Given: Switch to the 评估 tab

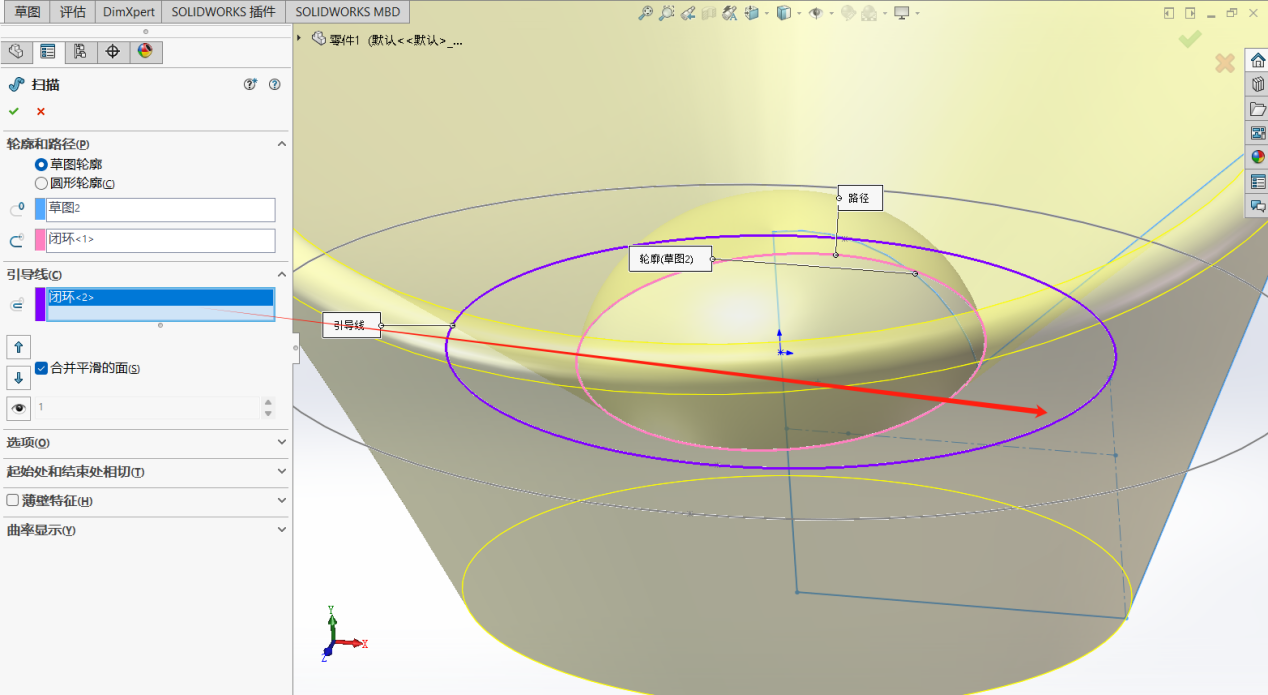Looking at the screenshot, I should (x=72, y=12).
